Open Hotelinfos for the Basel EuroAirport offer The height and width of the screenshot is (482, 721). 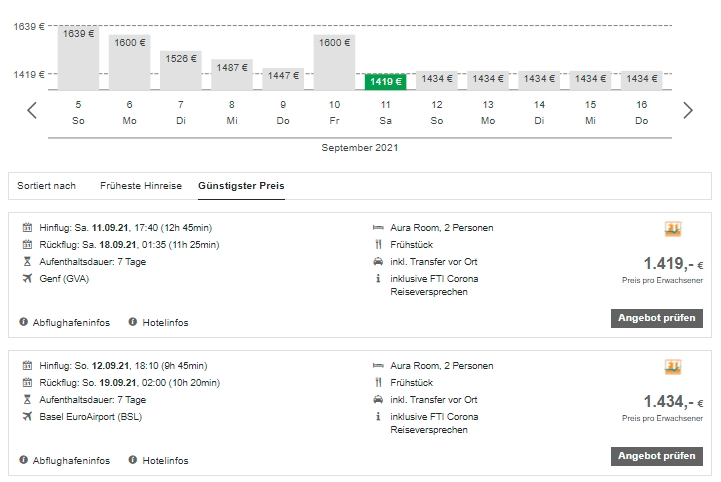pos(166,460)
